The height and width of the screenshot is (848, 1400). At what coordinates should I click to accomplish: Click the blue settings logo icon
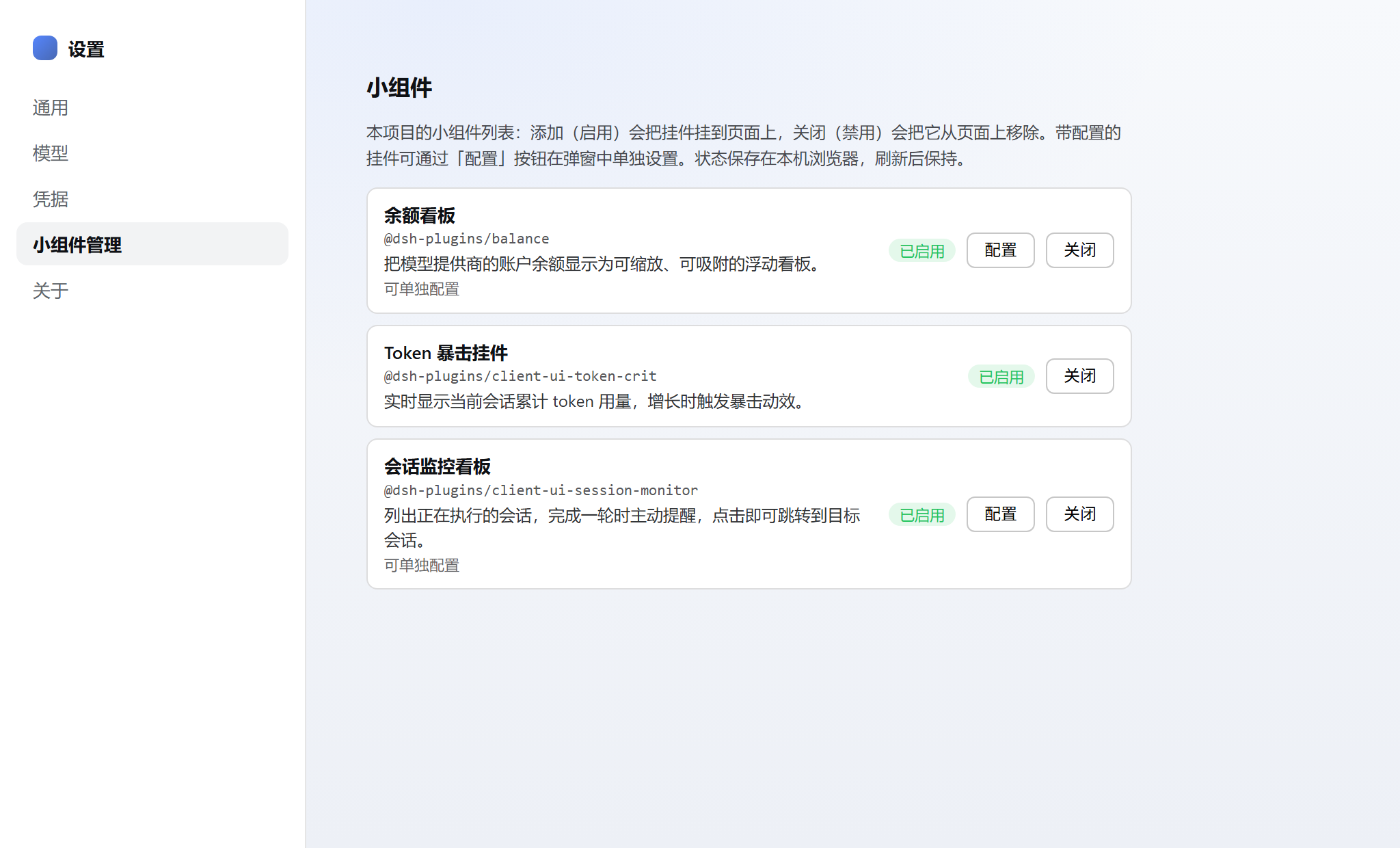tap(45, 49)
